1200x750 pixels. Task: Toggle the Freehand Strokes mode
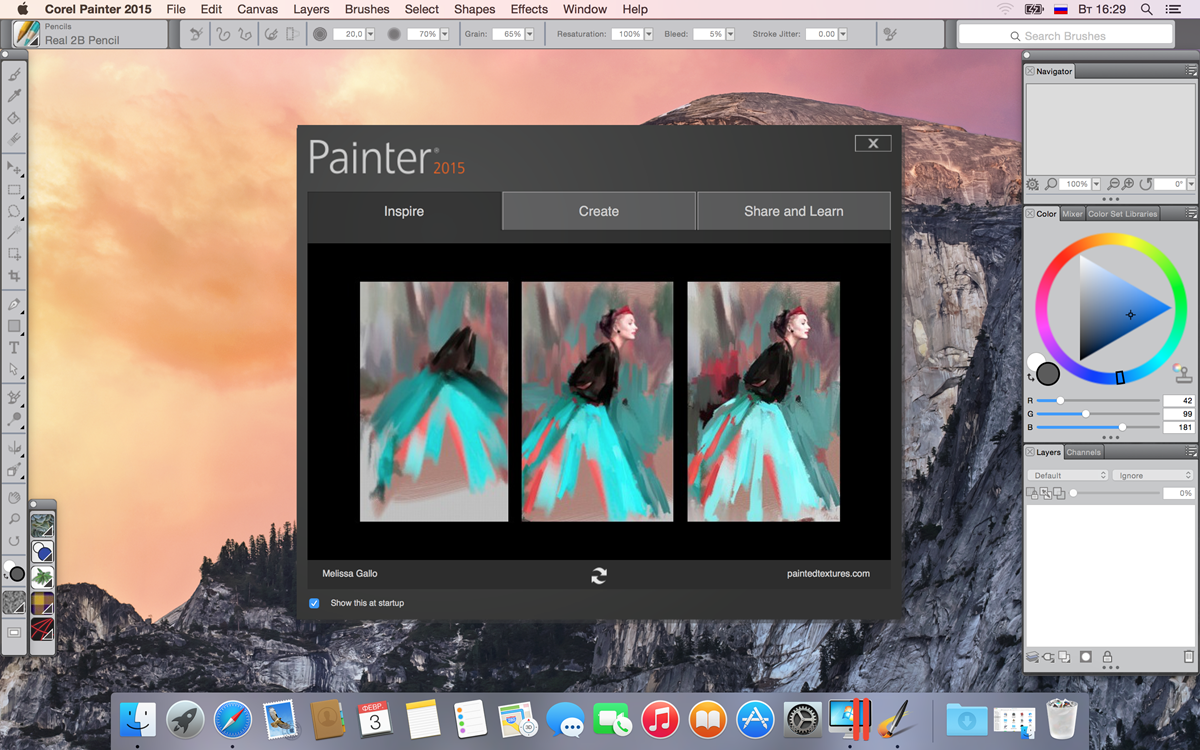(x=223, y=34)
